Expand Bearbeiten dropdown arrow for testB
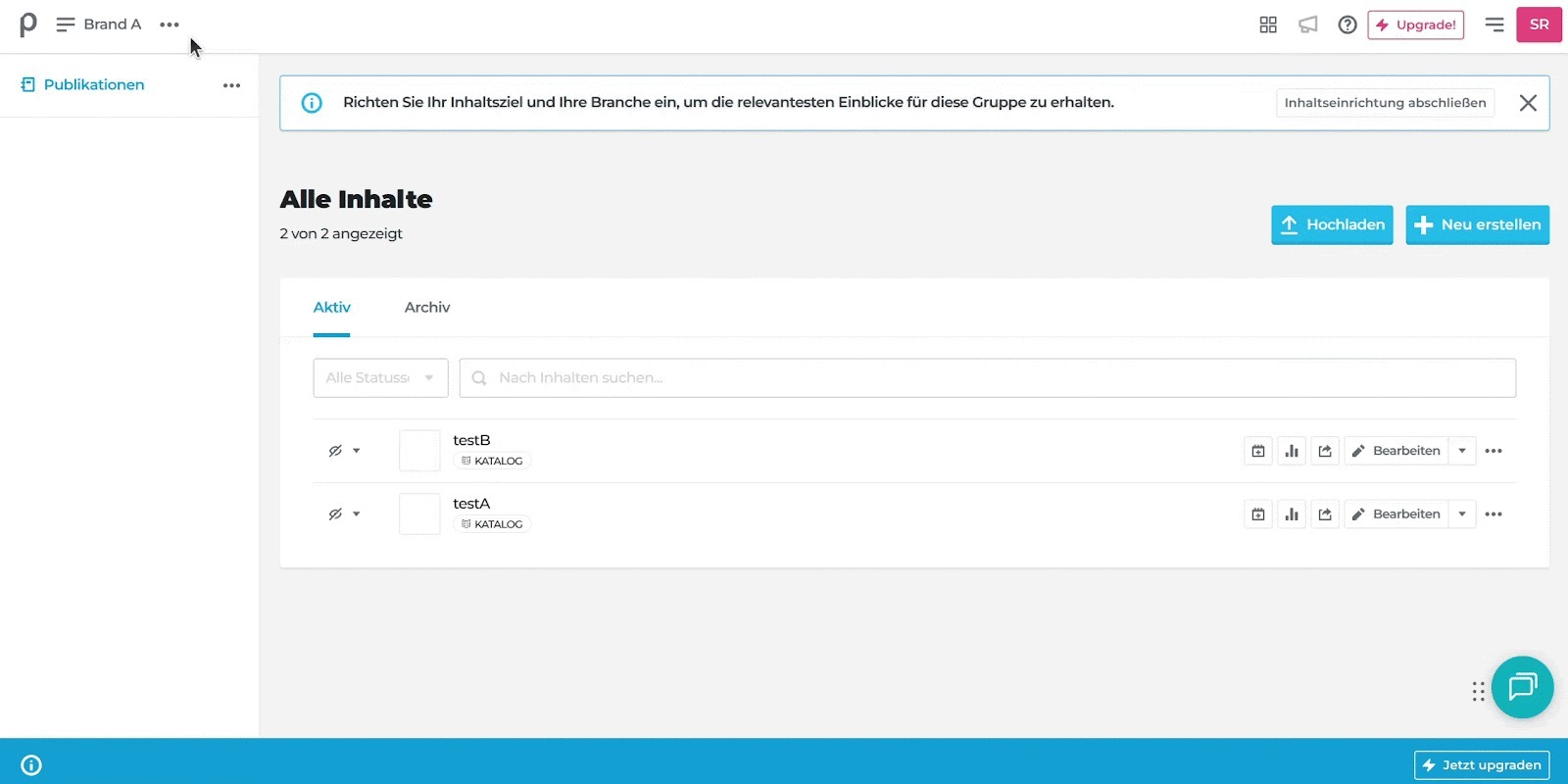The width and height of the screenshot is (1568, 784). (1462, 451)
